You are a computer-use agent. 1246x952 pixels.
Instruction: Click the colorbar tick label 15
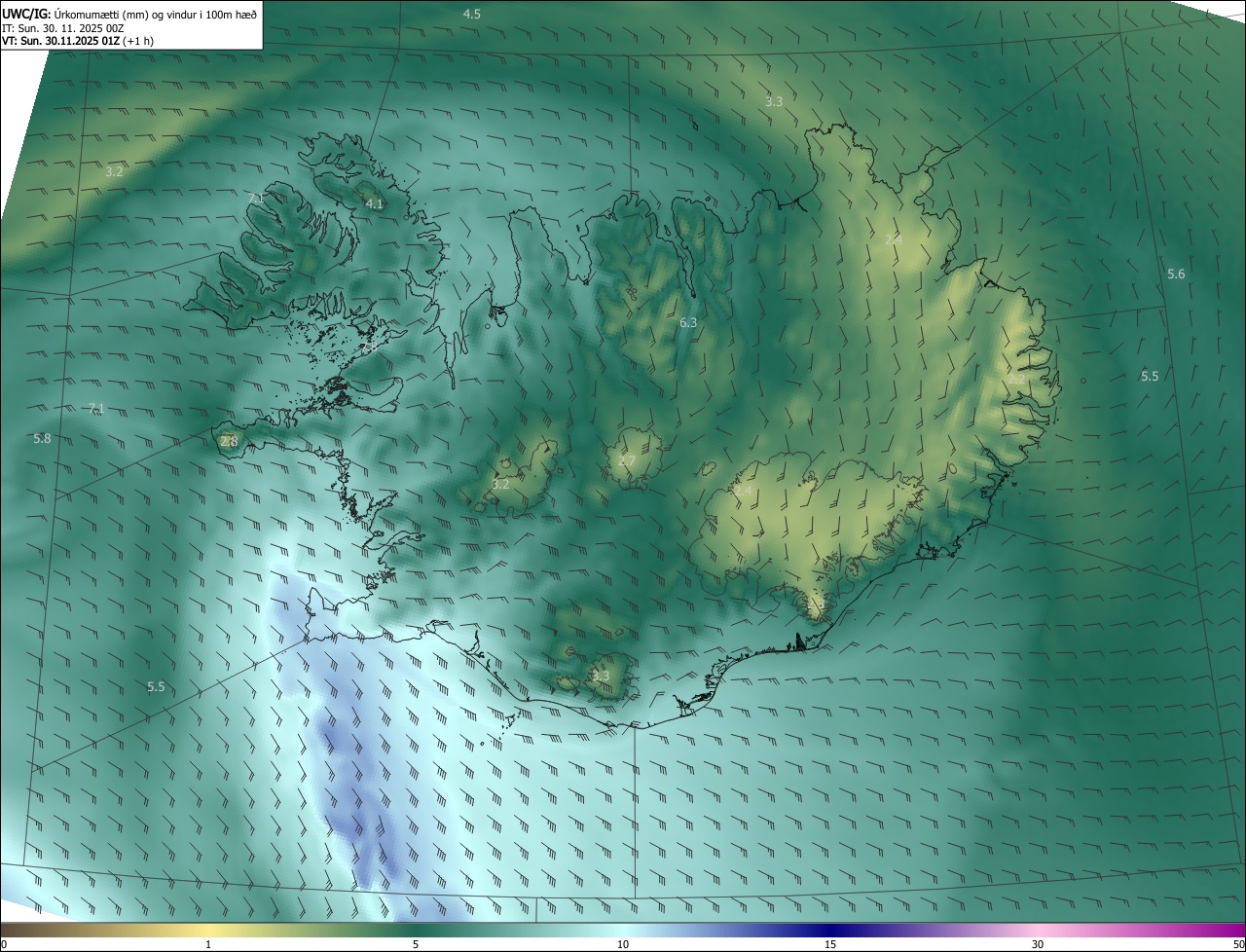tap(830, 944)
